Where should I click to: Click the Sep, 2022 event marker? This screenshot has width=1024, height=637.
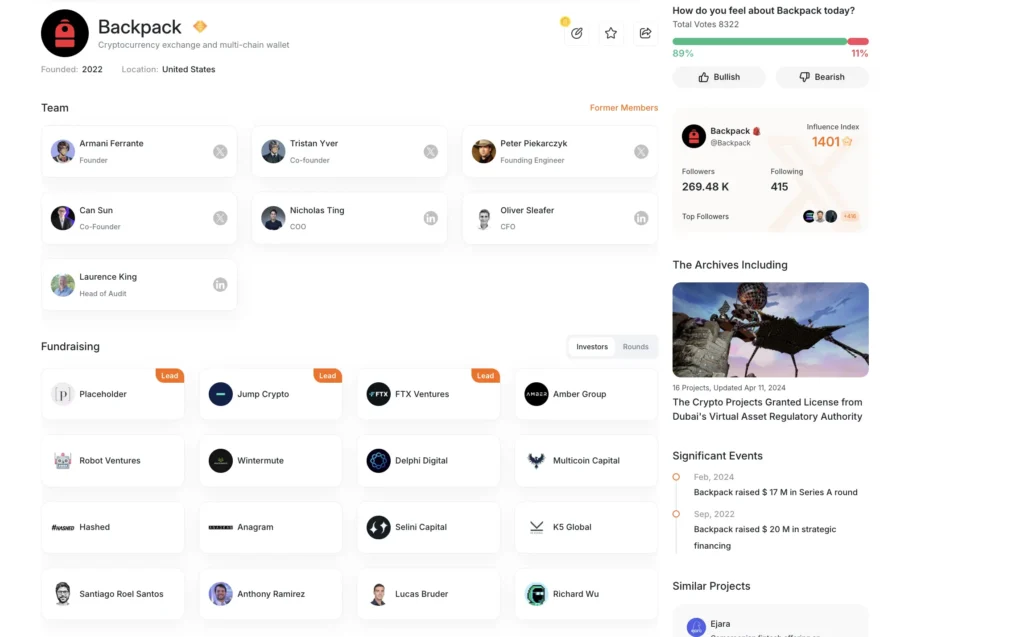(x=677, y=514)
